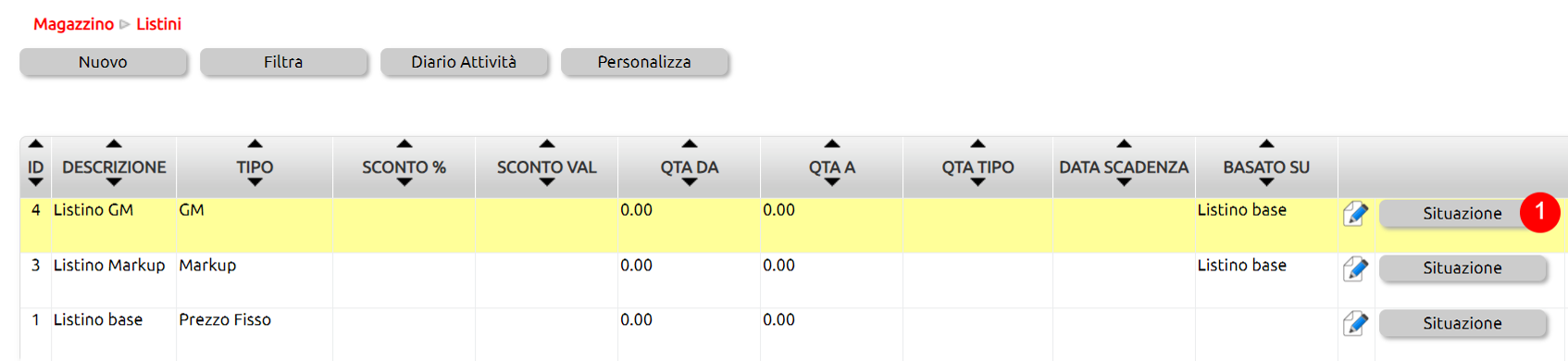Edit the Listino base row pencil icon
Viewport: 1568px width, 361px height.
pyautogui.click(x=1355, y=323)
